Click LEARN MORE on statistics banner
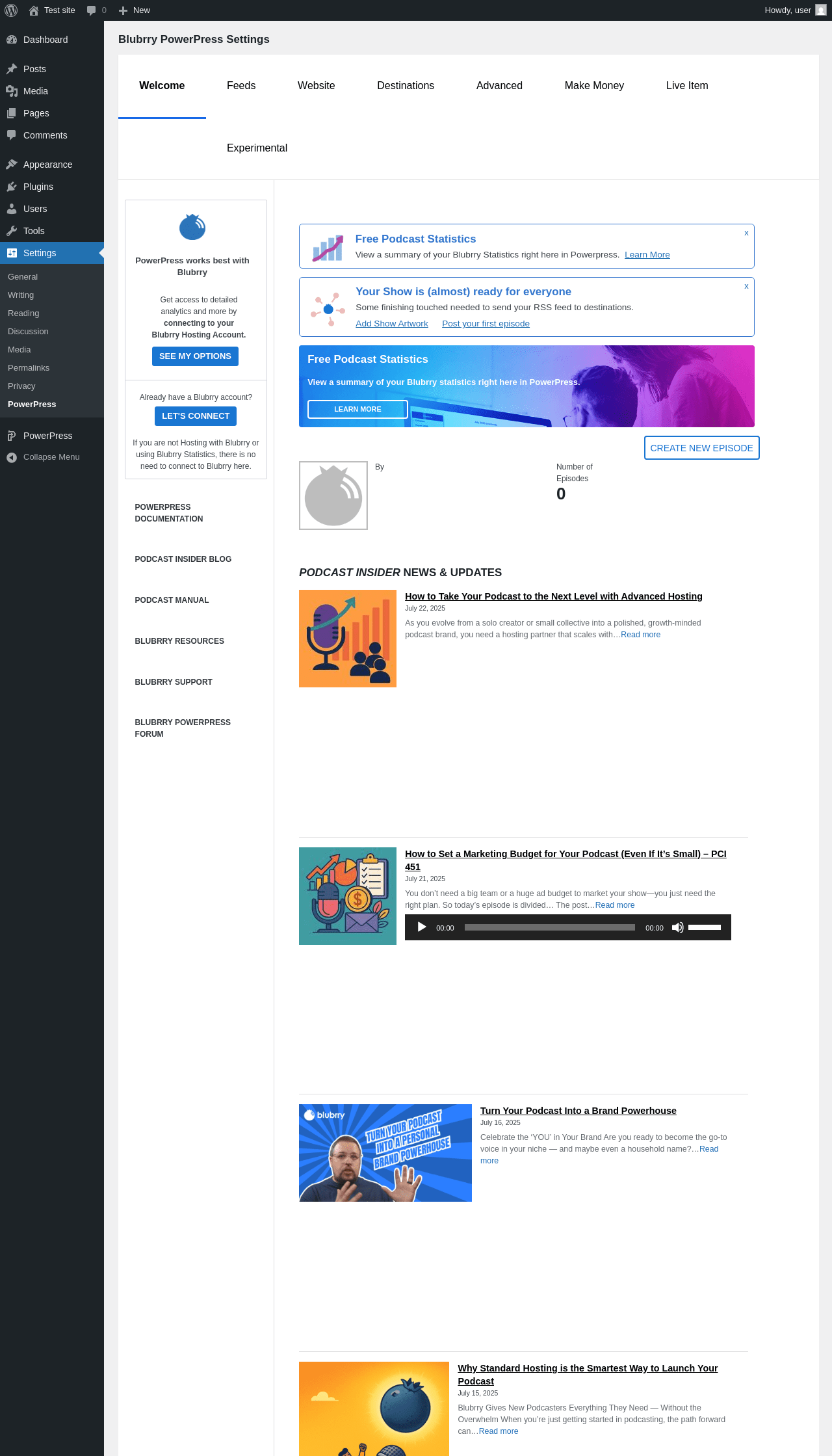 pyautogui.click(x=357, y=409)
